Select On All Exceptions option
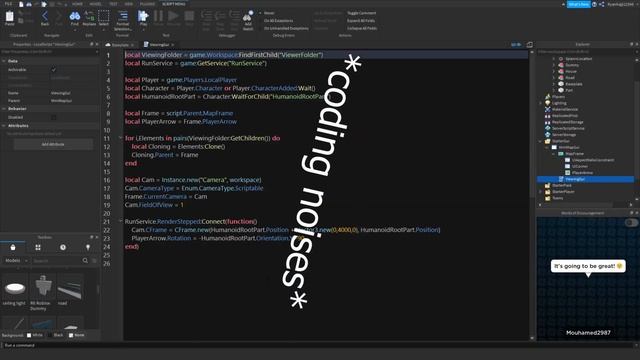 click(x=278, y=20)
